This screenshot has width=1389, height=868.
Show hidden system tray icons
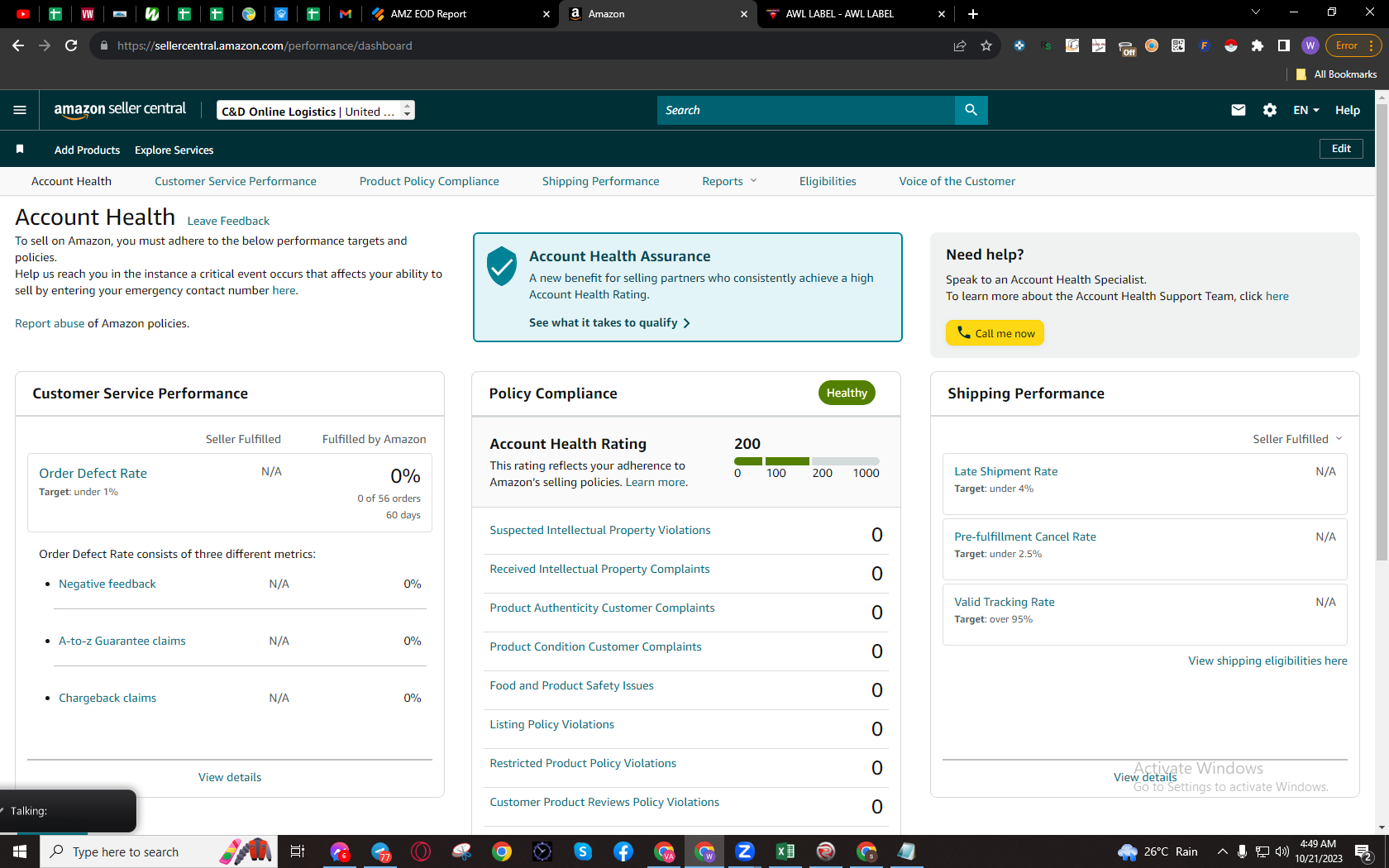[1222, 851]
